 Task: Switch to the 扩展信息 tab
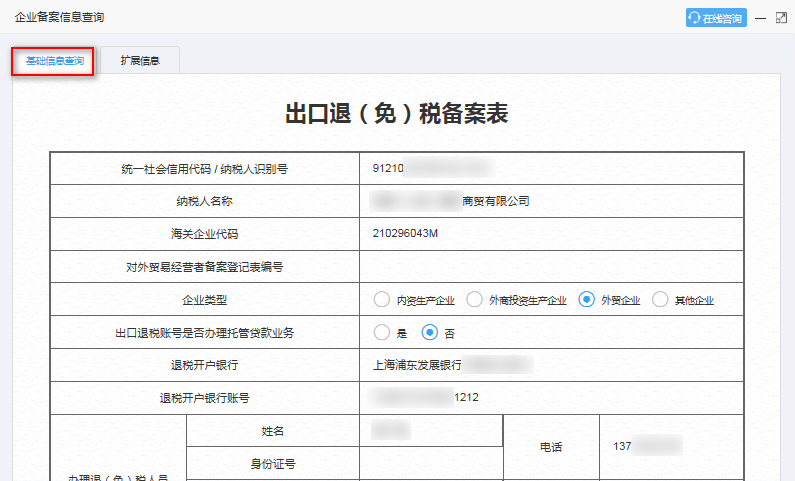(x=140, y=61)
